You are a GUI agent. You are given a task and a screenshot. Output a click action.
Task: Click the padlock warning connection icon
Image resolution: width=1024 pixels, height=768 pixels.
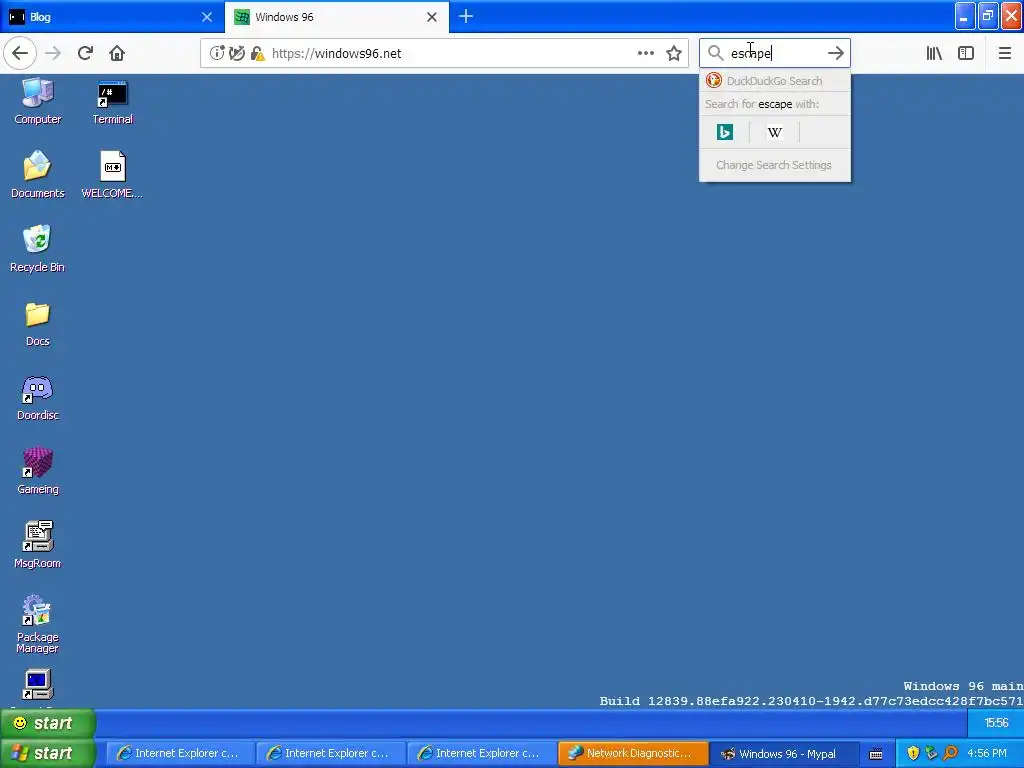pyautogui.click(x=258, y=53)
